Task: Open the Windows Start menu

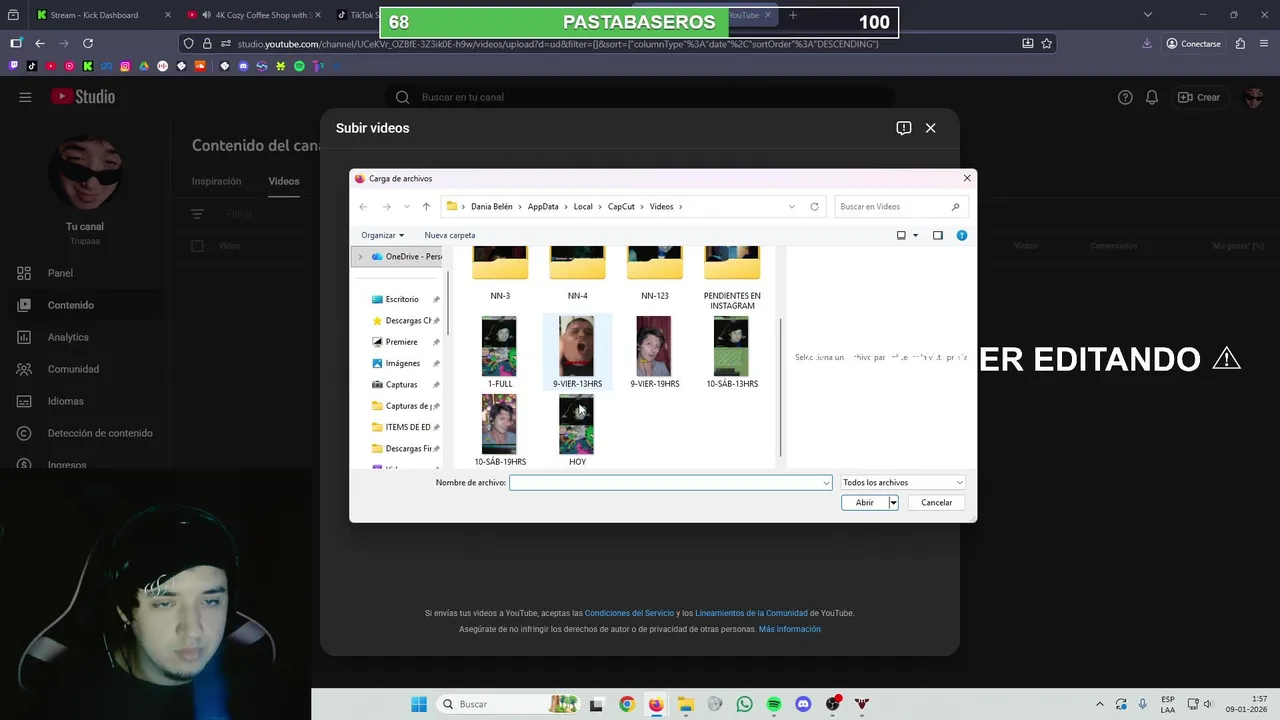Action: coord(419,704)
